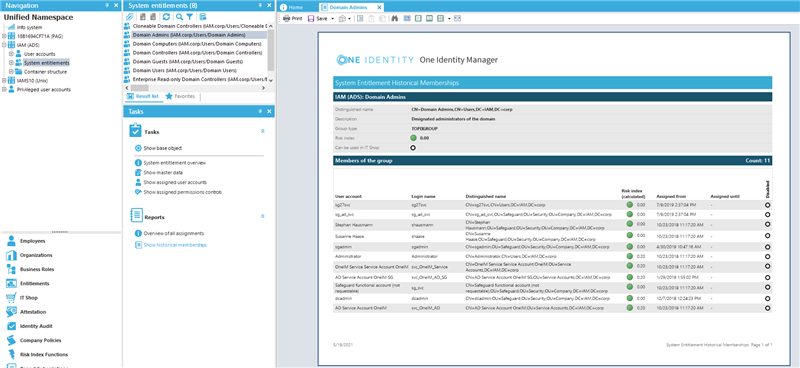Click the Print button in report toolbar
The width and height of the screenshot is (800, 368).
[293, 18]
